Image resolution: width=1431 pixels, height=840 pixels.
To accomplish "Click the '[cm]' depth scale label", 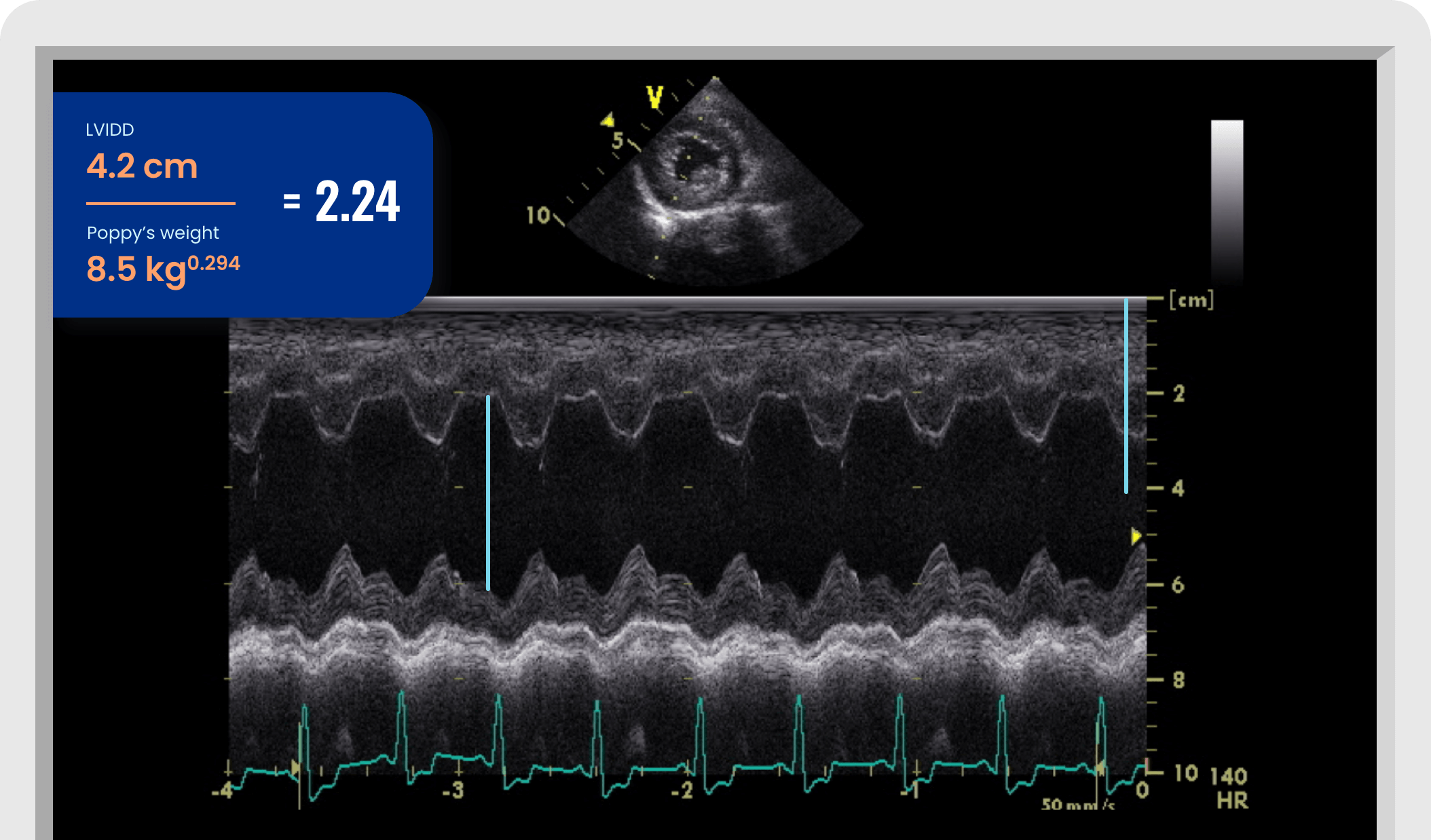I will (1191, 299).
